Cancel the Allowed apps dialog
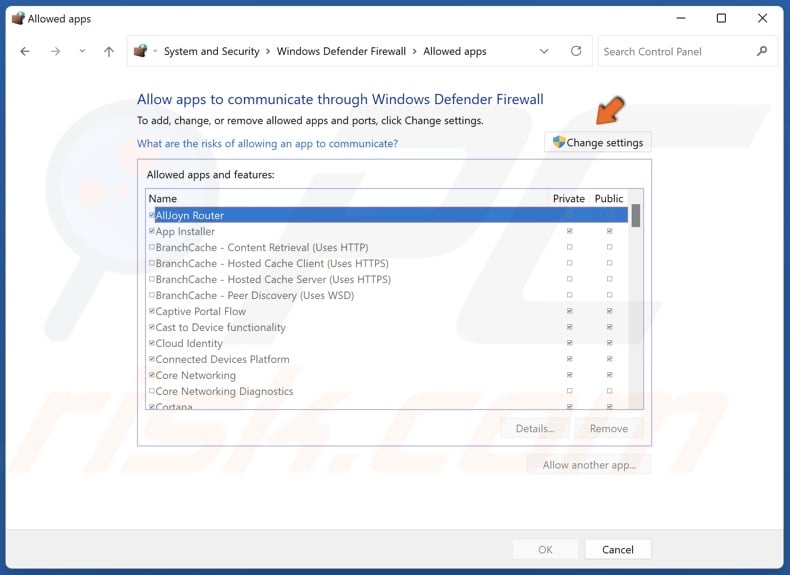This screenshot has width=790, height=575. tap(618, 549)
